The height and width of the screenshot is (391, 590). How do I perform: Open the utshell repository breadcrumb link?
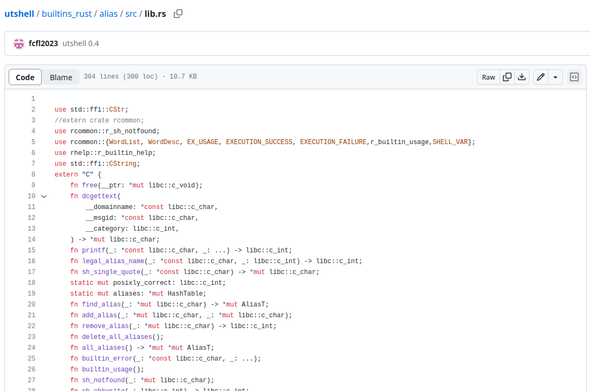19,14
